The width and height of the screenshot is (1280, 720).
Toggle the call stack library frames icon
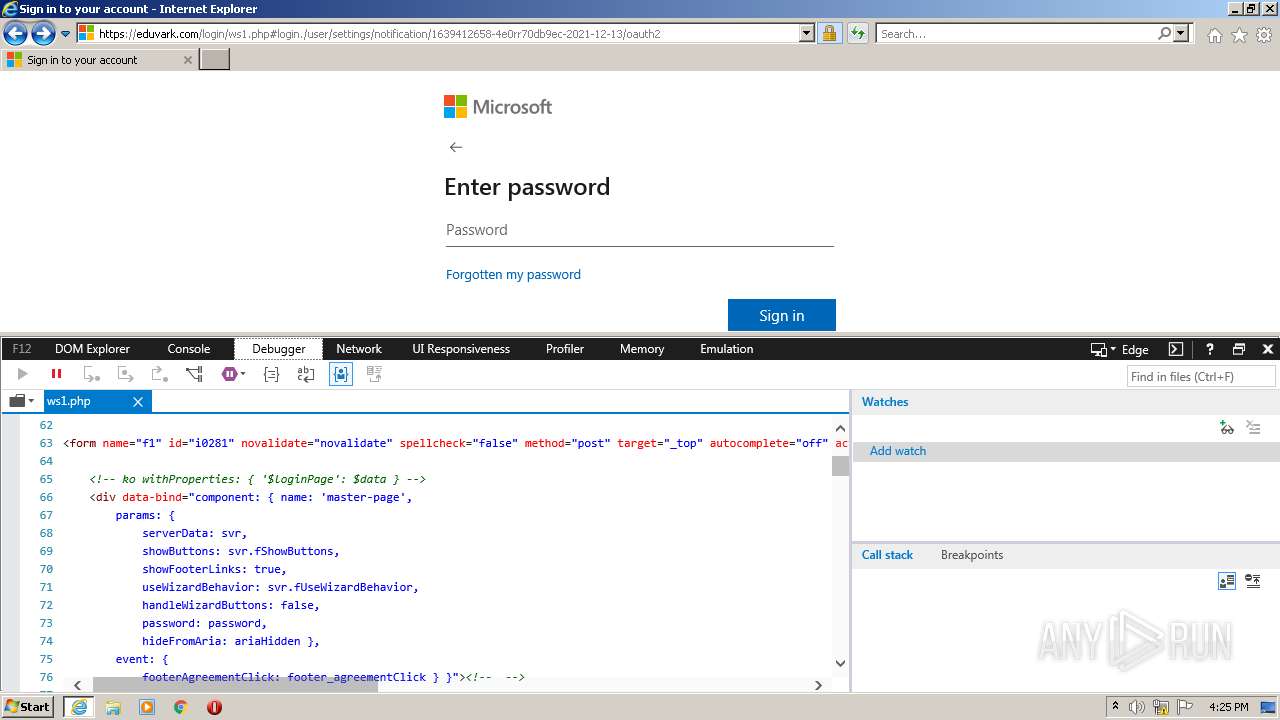(x=1227, y=581)
